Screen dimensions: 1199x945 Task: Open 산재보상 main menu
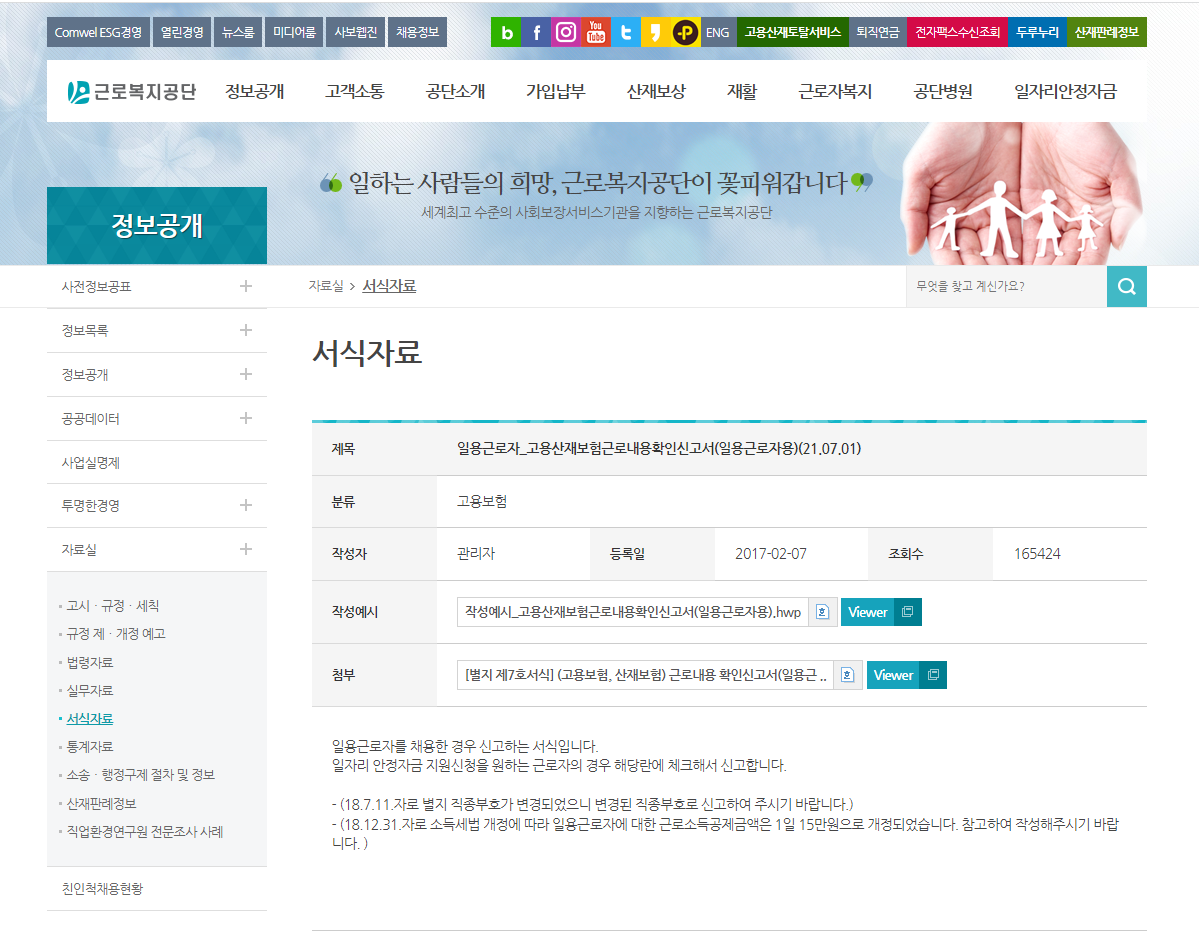pyautogui.click(x=656, y=92)
